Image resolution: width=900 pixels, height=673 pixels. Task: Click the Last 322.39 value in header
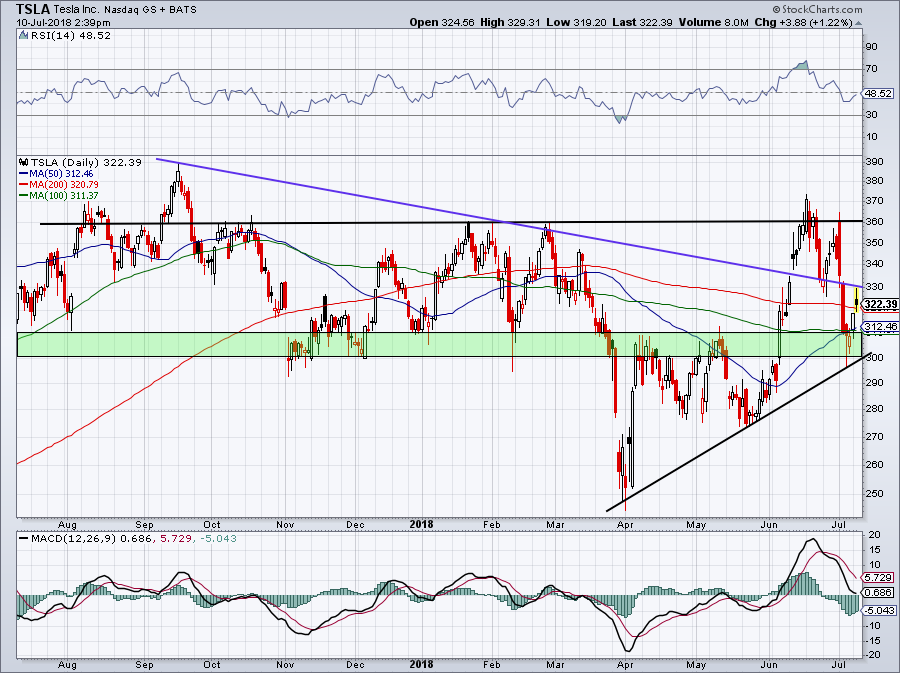(643, 22)
